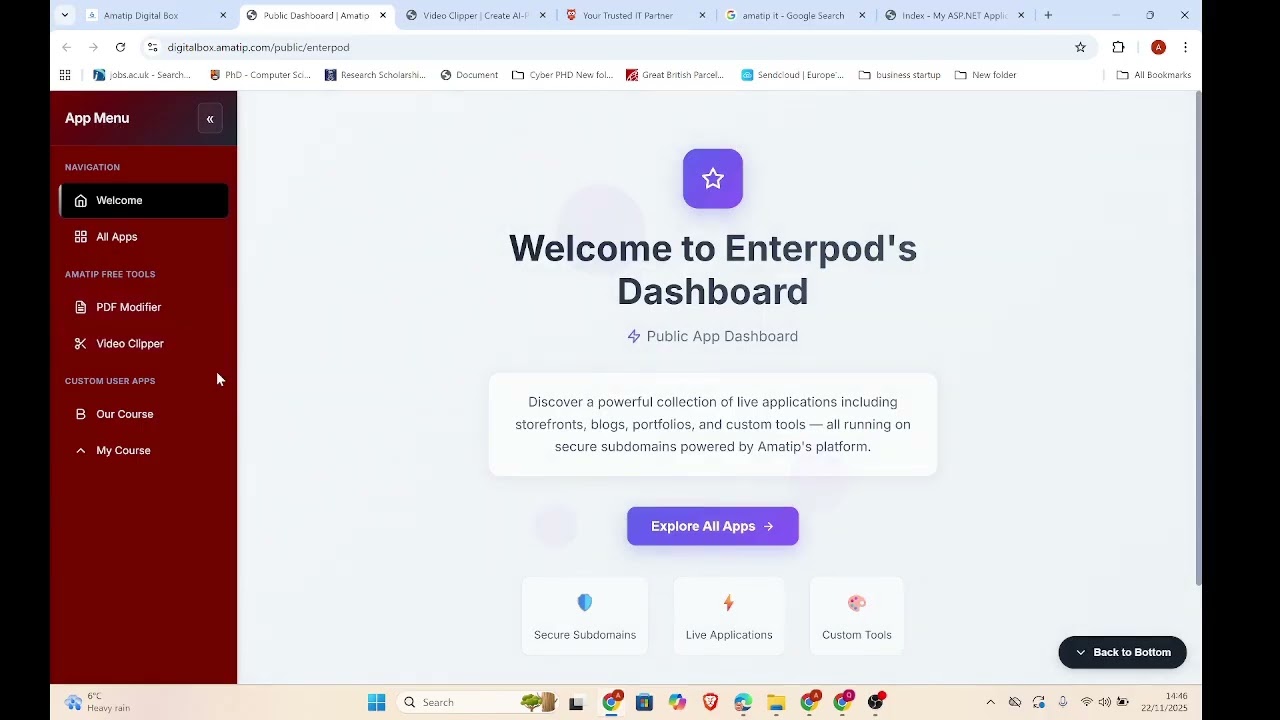Click the Back to Bottom button
This screenshot has height=720, width=1280.
tap(1122, 652)
